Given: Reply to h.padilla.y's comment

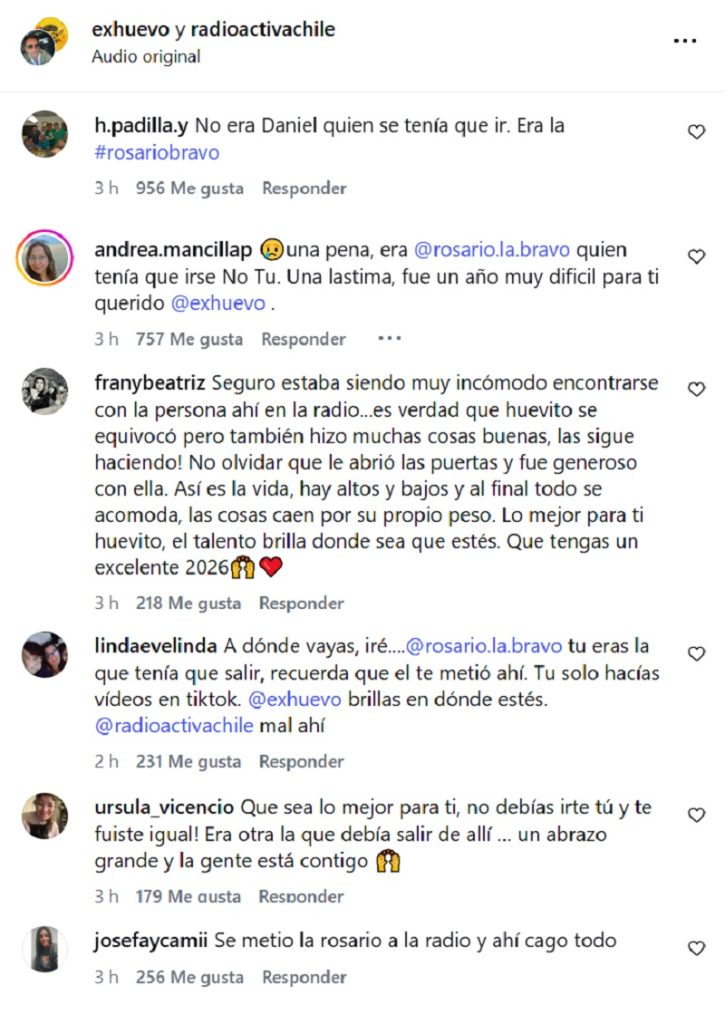Looking at the screenshot, I should 304,188.
